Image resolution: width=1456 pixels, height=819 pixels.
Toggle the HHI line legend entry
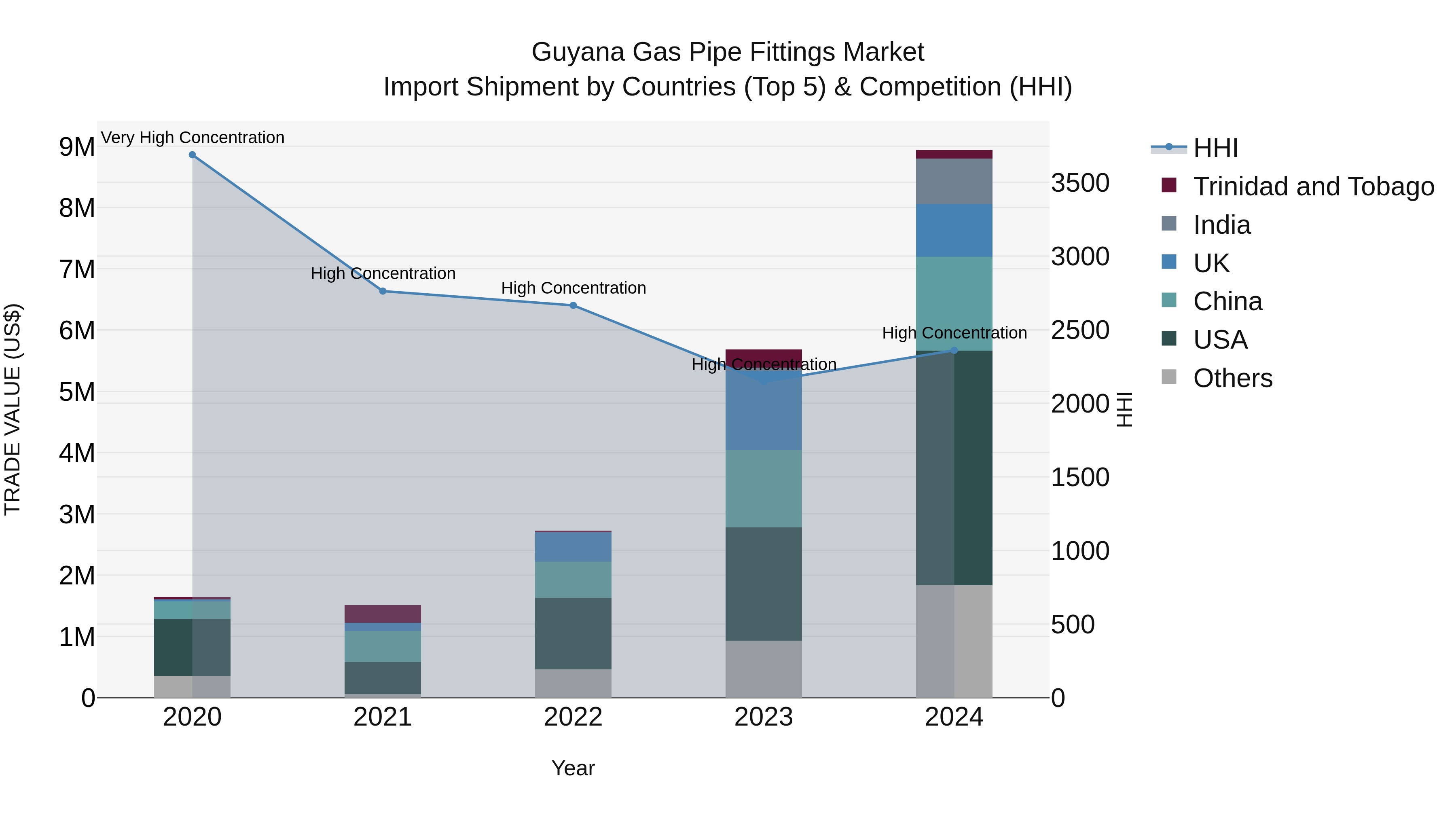1194,148
